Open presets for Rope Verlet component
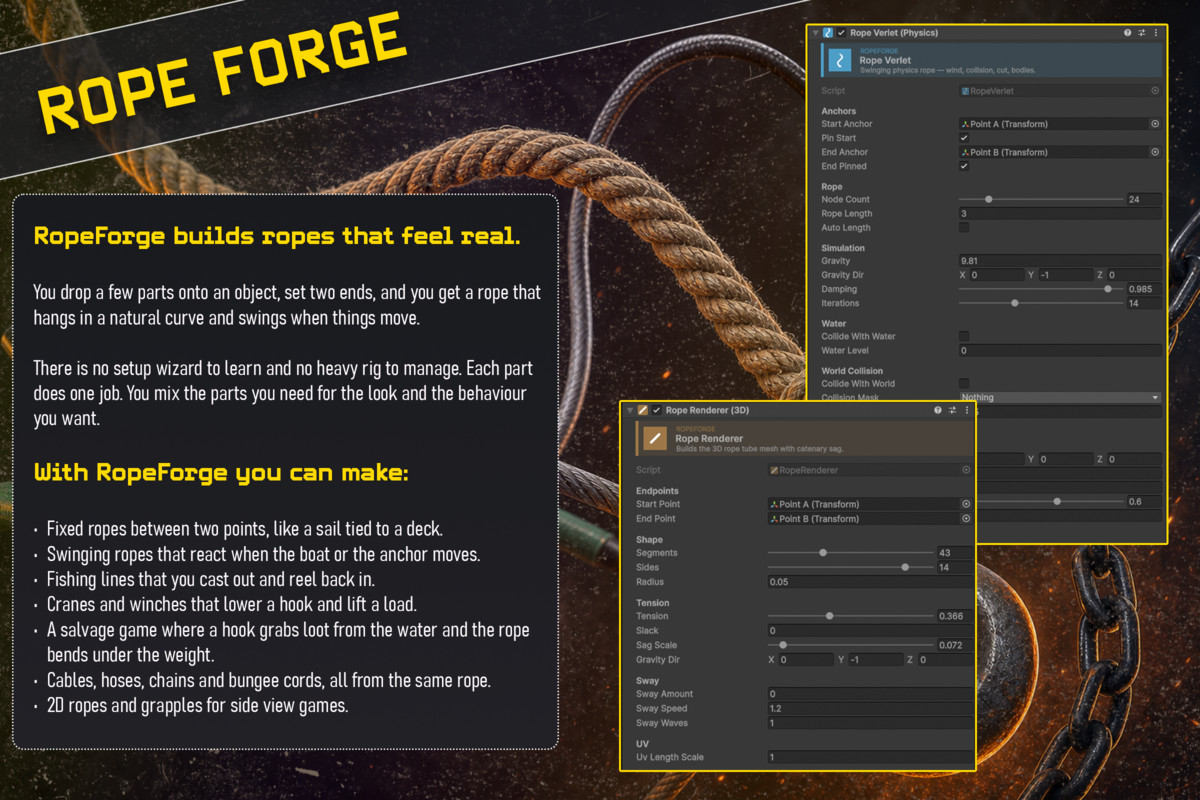Screen dimensions: 1200x800 click(x=1141, y=33)
